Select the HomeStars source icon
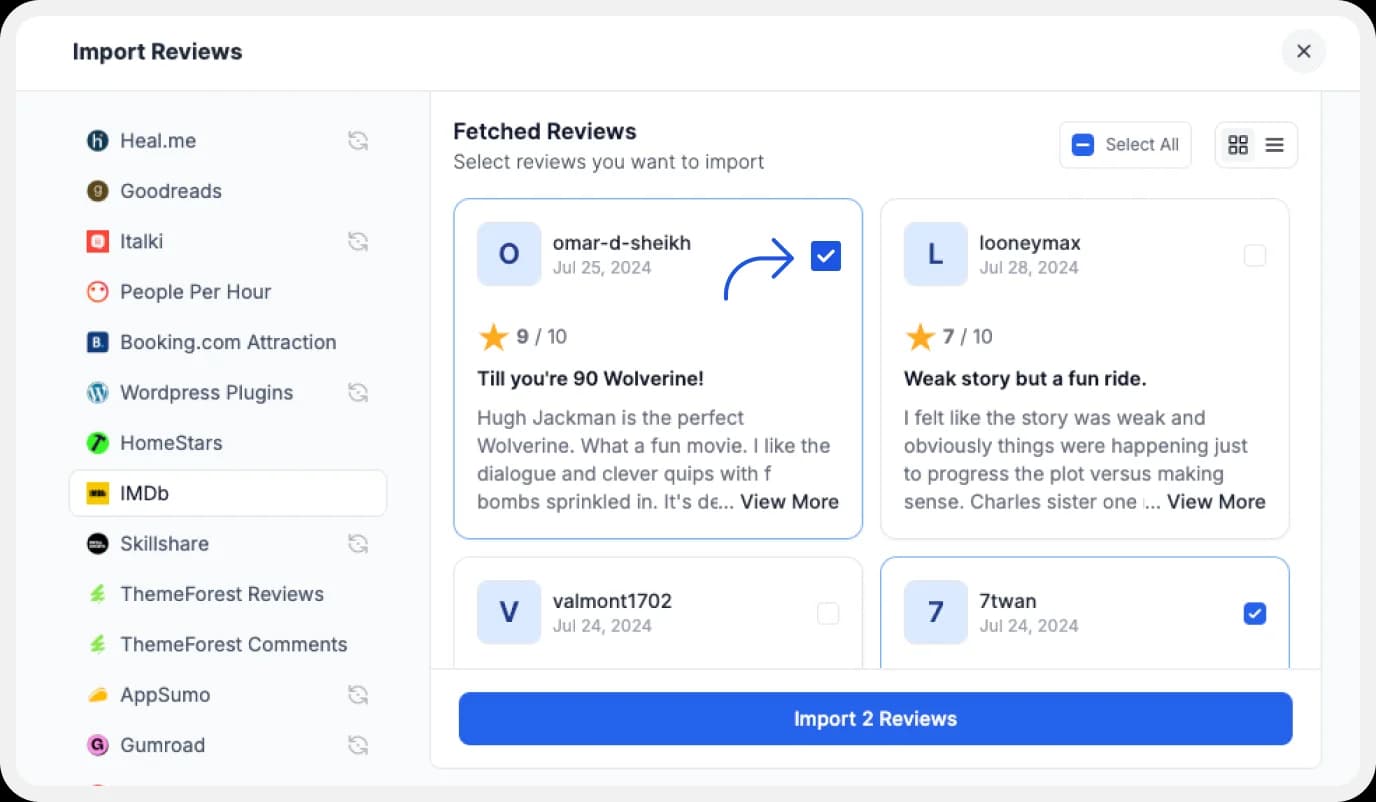Viewport: 1376px width, 802px height. click(97, 442)
